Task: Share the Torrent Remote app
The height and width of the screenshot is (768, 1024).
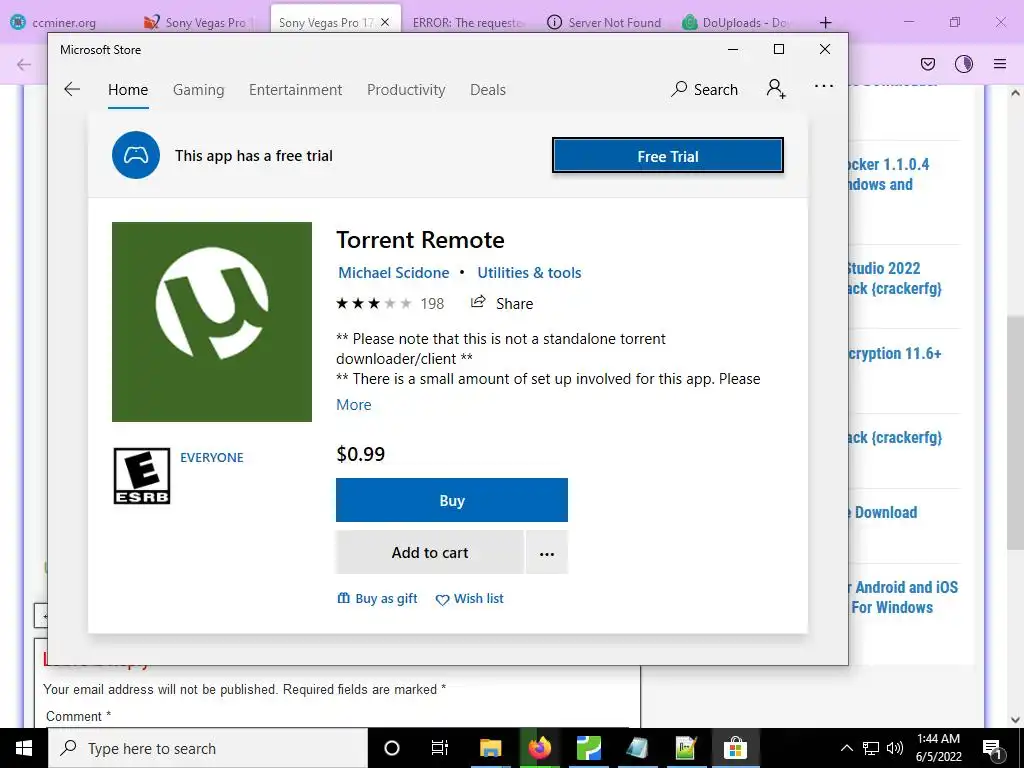Action: coord(502,303)
